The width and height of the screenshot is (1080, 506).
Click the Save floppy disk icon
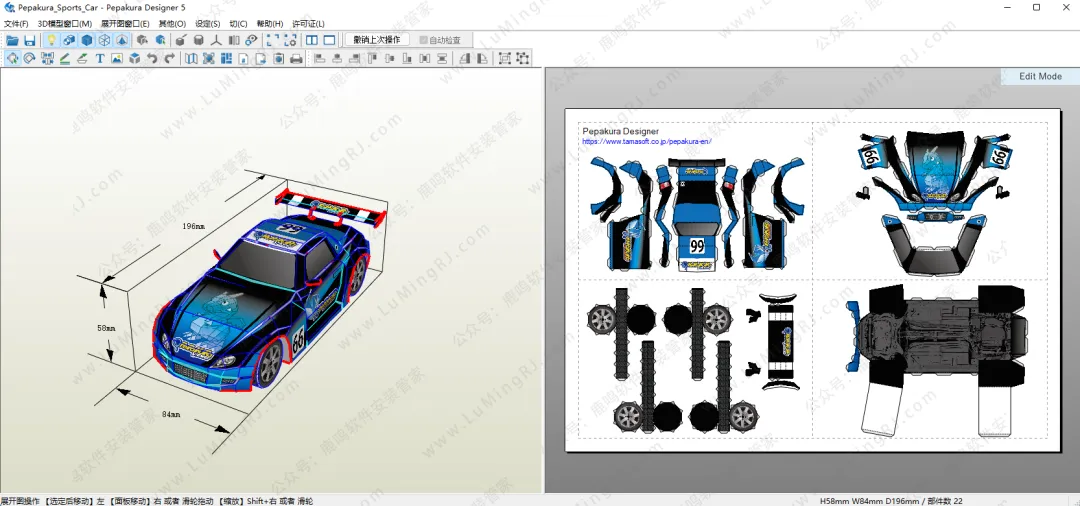tap(30, 40)
